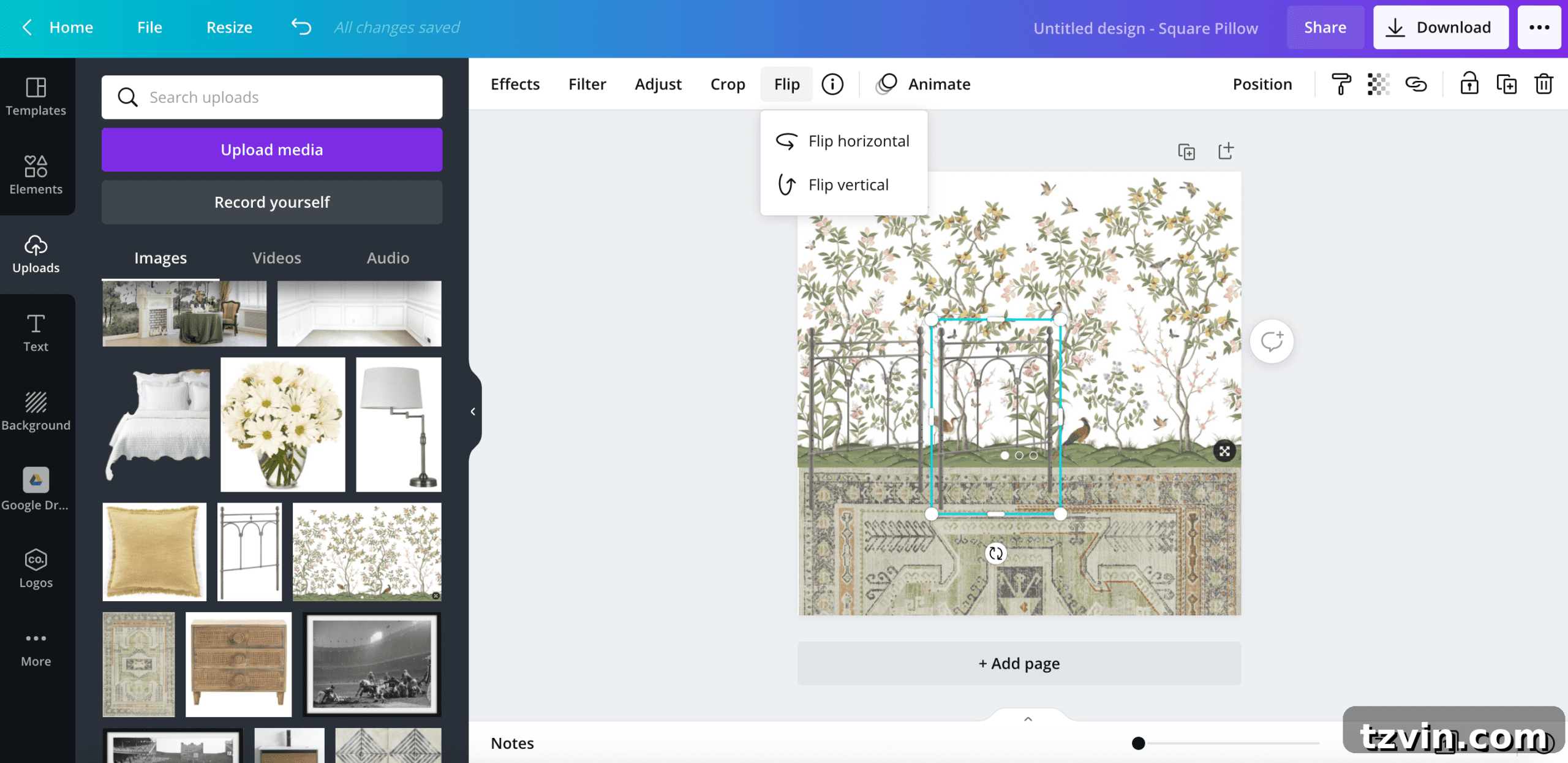The width and height of the screenshot is (1568, 763).
Task: Click the zoom slider handle
Action: (1138, 743)
